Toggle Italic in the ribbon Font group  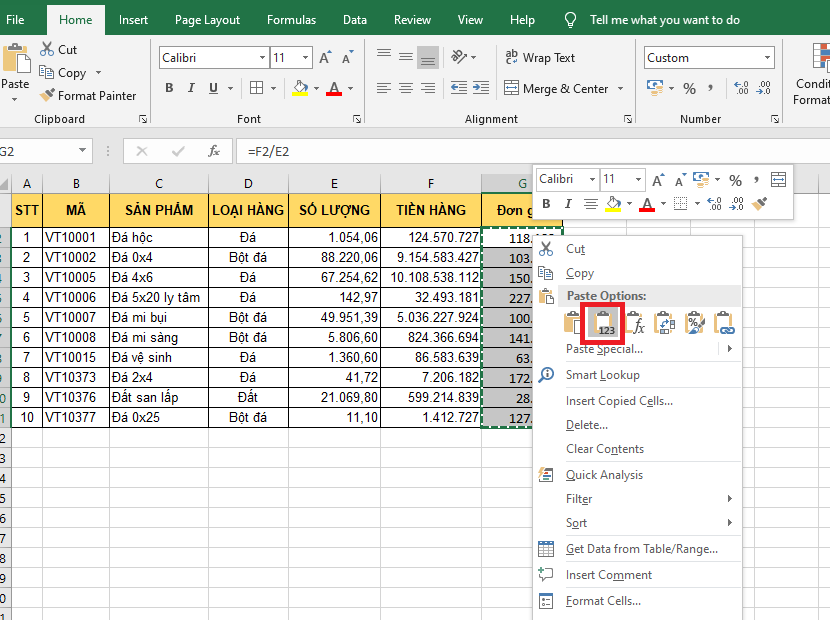[x=192, y=89]
